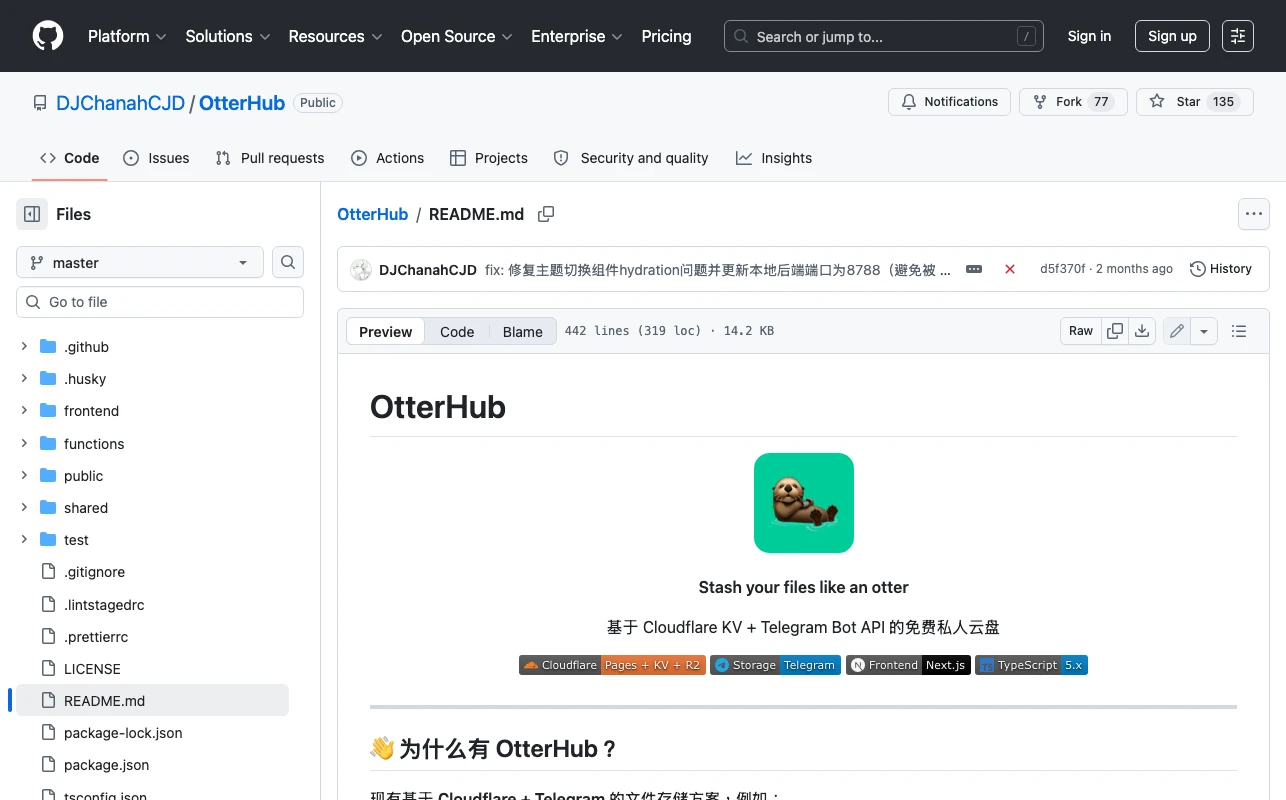Open the README outline list icon
1286x800 pixels.
click(x=1239, y=331)
